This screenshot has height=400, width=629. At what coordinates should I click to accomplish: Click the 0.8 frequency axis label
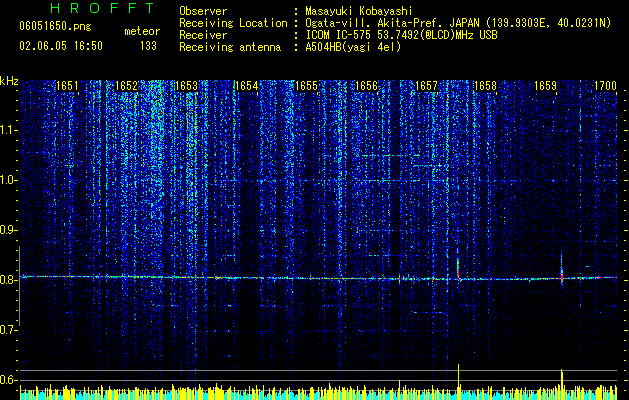[9, 280]
